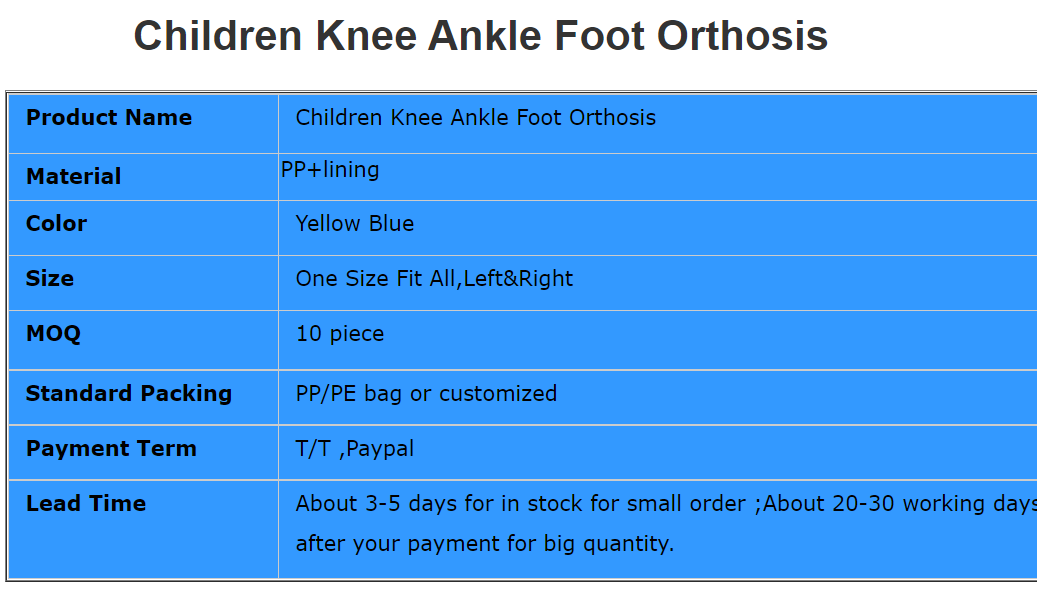
Task: Click the Children Knee Ankle Foot Orthosis heading
Action: pyautogui.click(x=480, y=37)
